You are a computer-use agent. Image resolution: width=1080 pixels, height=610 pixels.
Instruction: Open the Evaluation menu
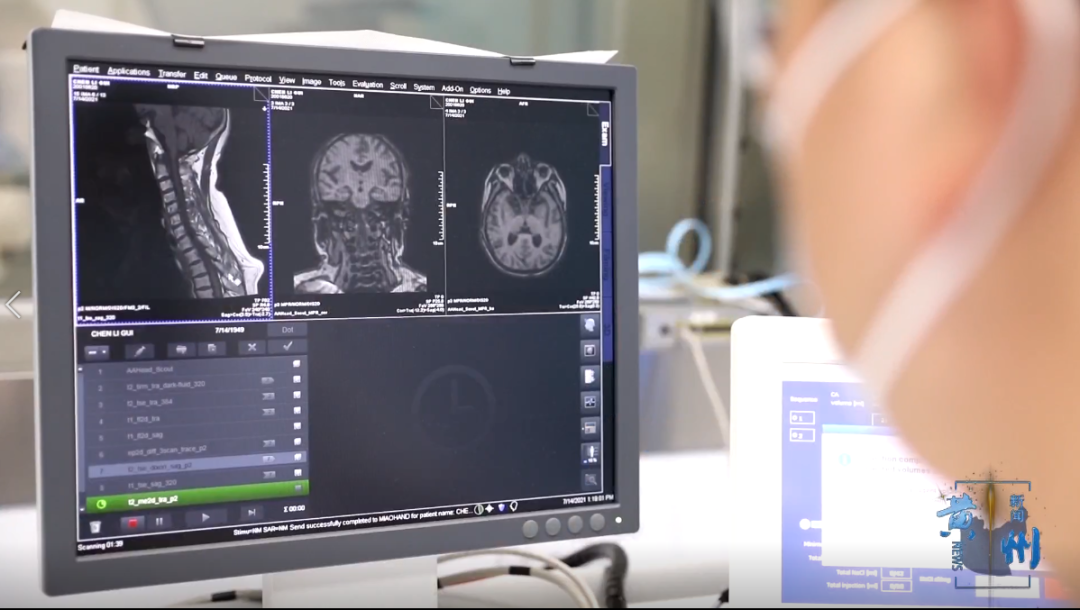[x=368, y=84]
